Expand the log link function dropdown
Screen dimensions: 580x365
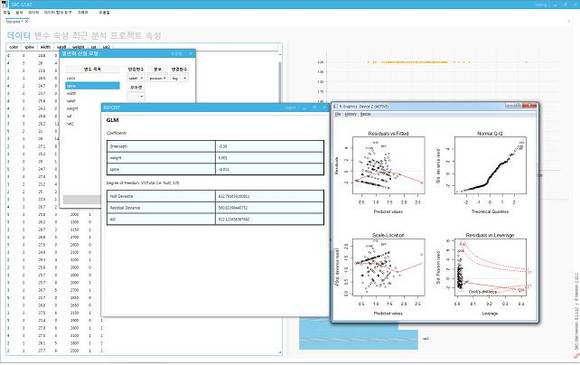(x=179, y=78)
